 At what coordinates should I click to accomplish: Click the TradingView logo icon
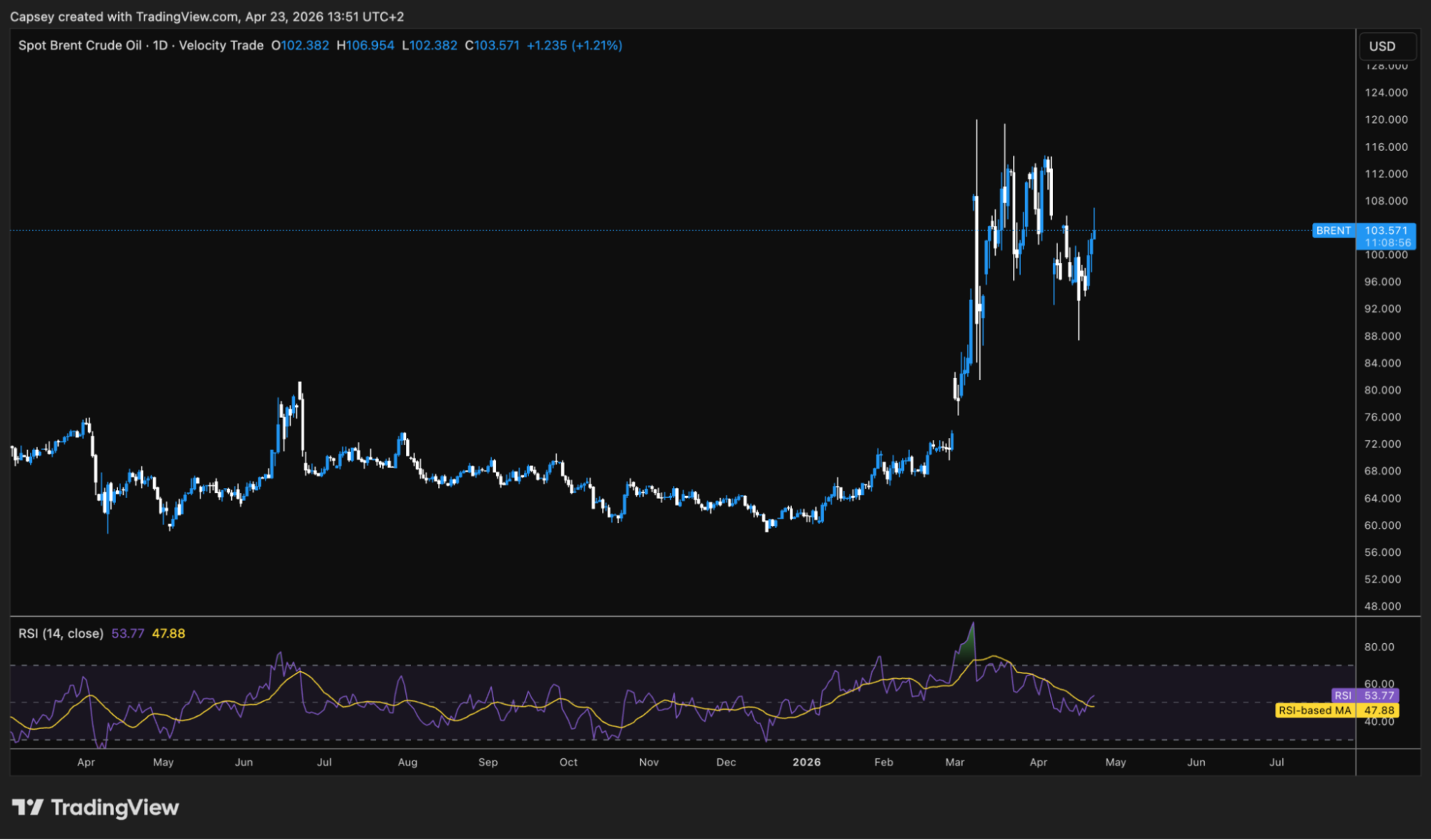point(28,807)
